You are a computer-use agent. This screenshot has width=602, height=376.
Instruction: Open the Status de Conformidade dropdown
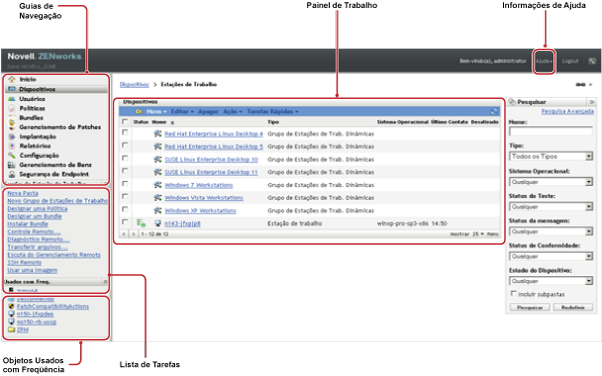[x=551, y=256]
